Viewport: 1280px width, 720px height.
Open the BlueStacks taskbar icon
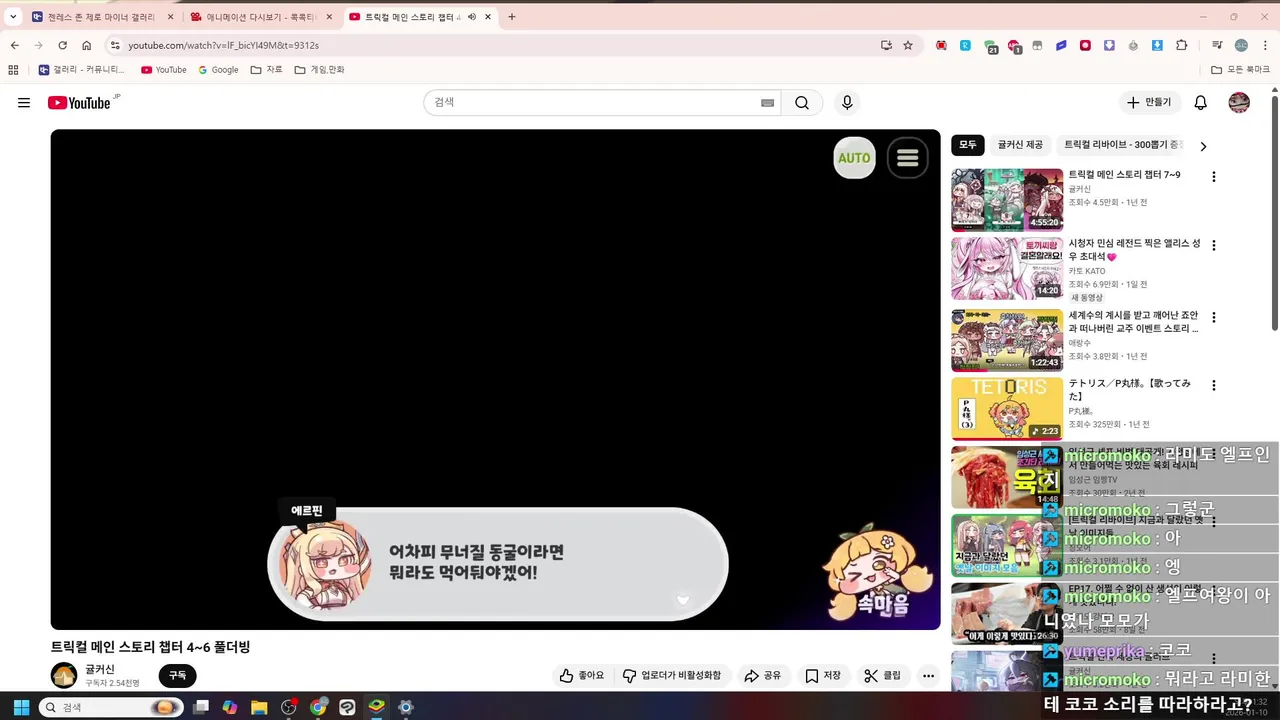click(x=376, y=707)
